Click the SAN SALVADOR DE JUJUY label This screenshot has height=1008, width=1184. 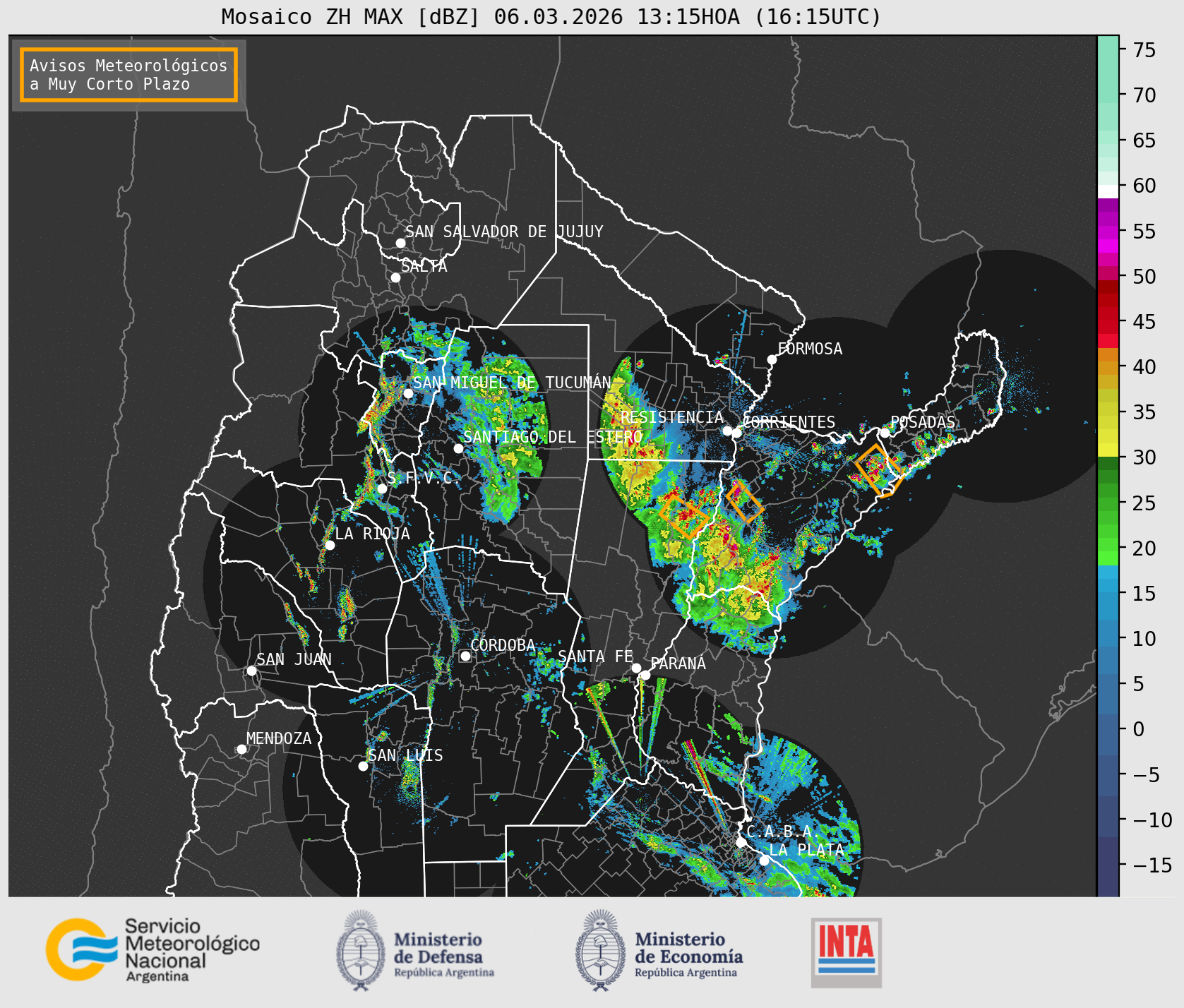coord(504,232)
